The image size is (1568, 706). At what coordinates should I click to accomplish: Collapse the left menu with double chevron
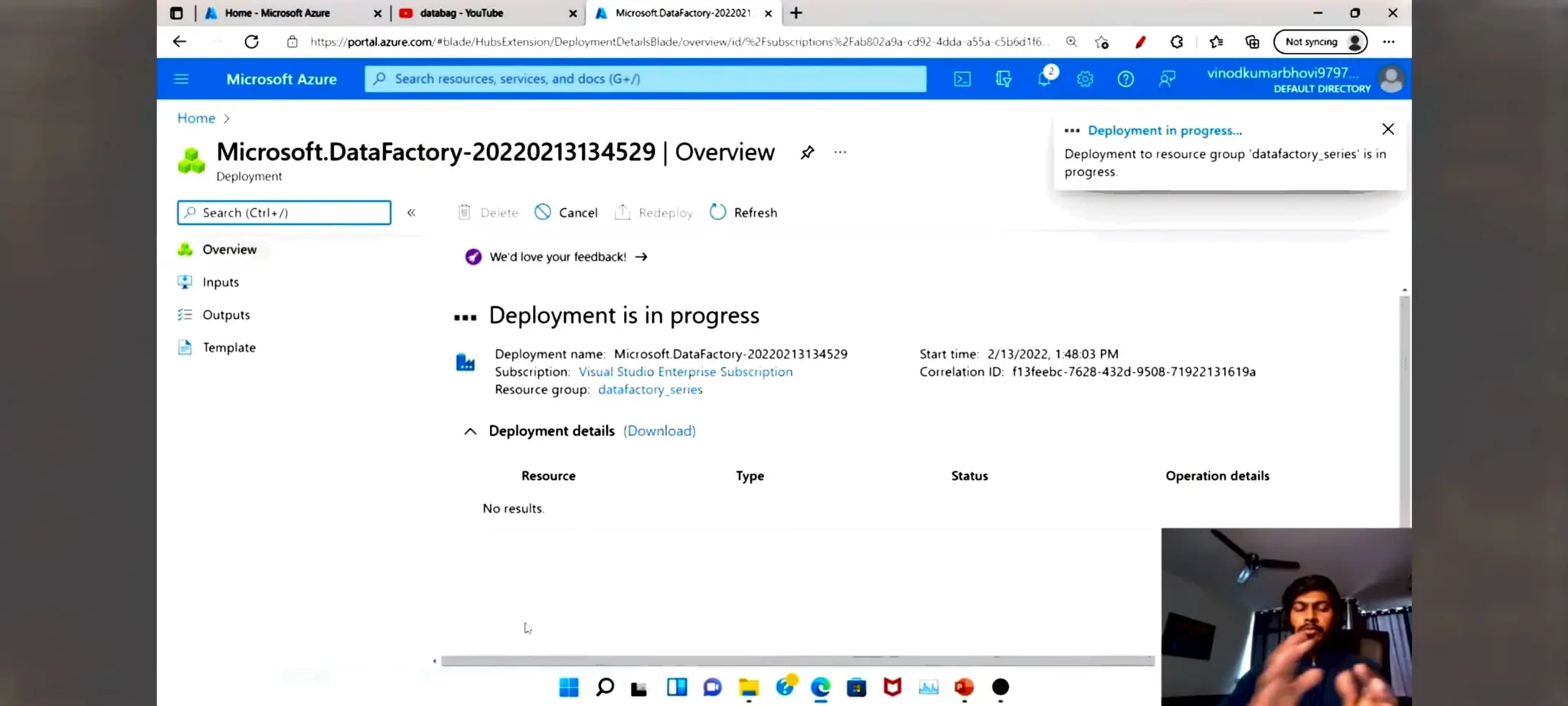coord(411,212)
